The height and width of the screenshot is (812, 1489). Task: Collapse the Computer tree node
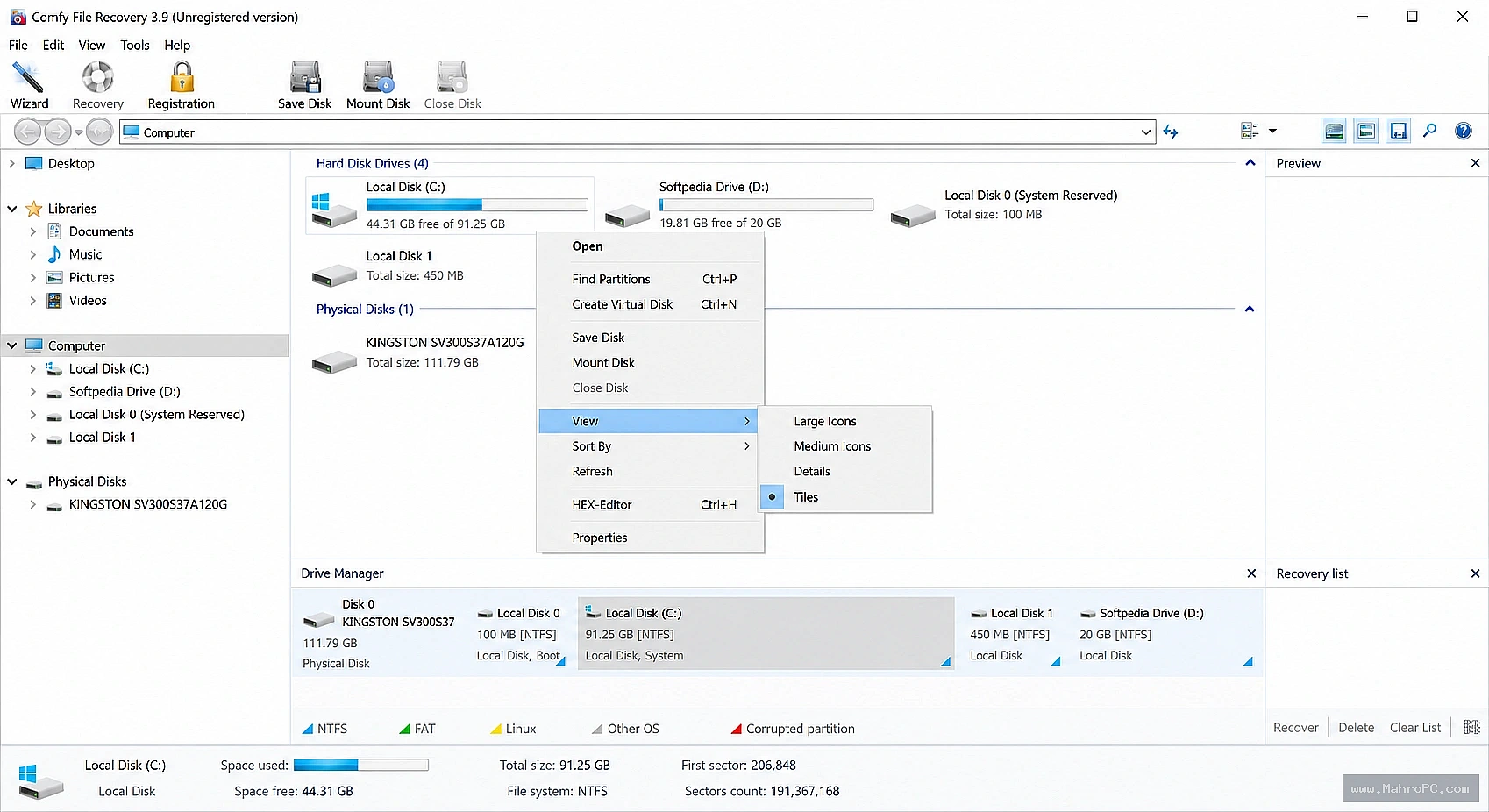click(11, 345)
